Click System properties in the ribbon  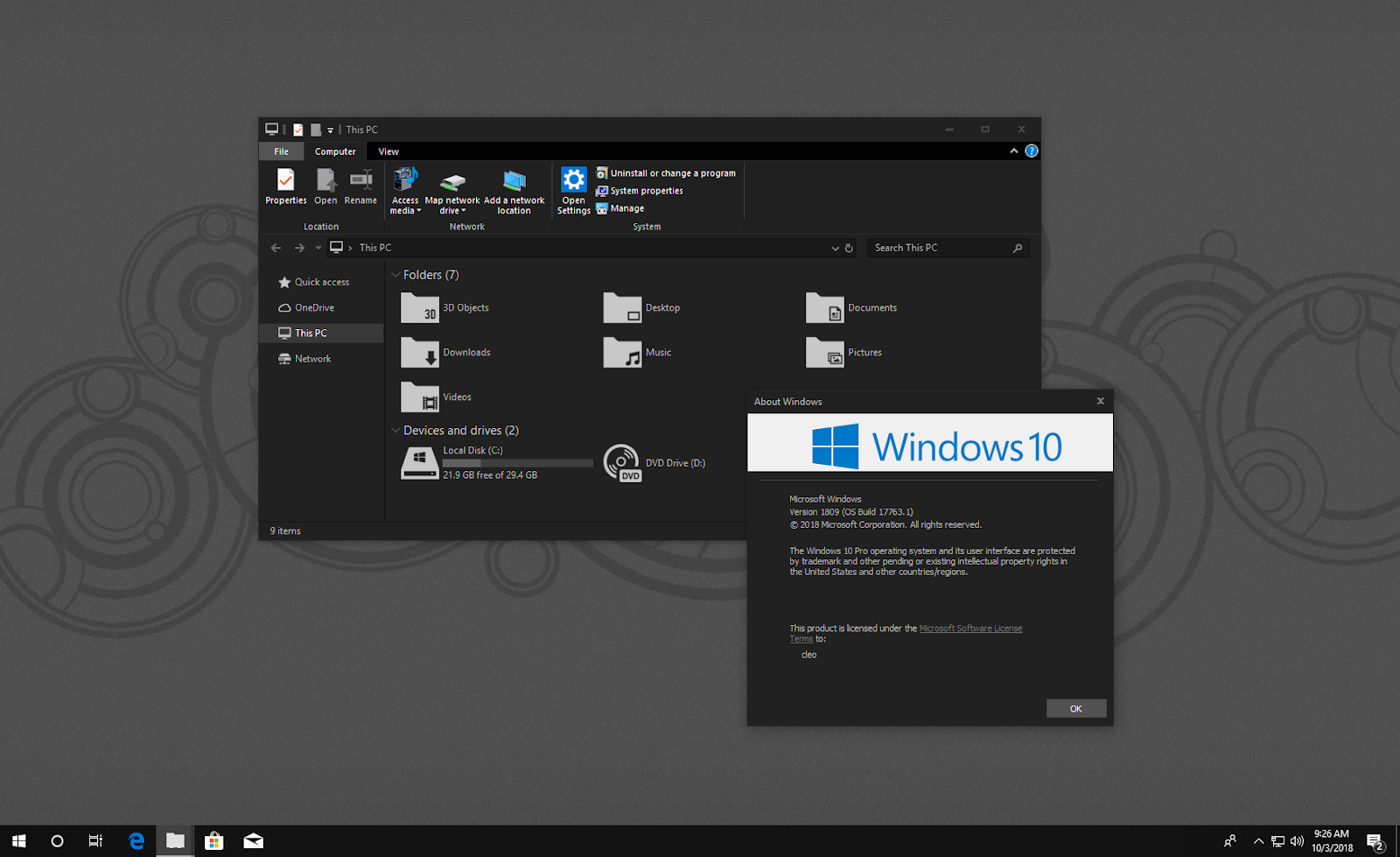(x=640, y=191)
